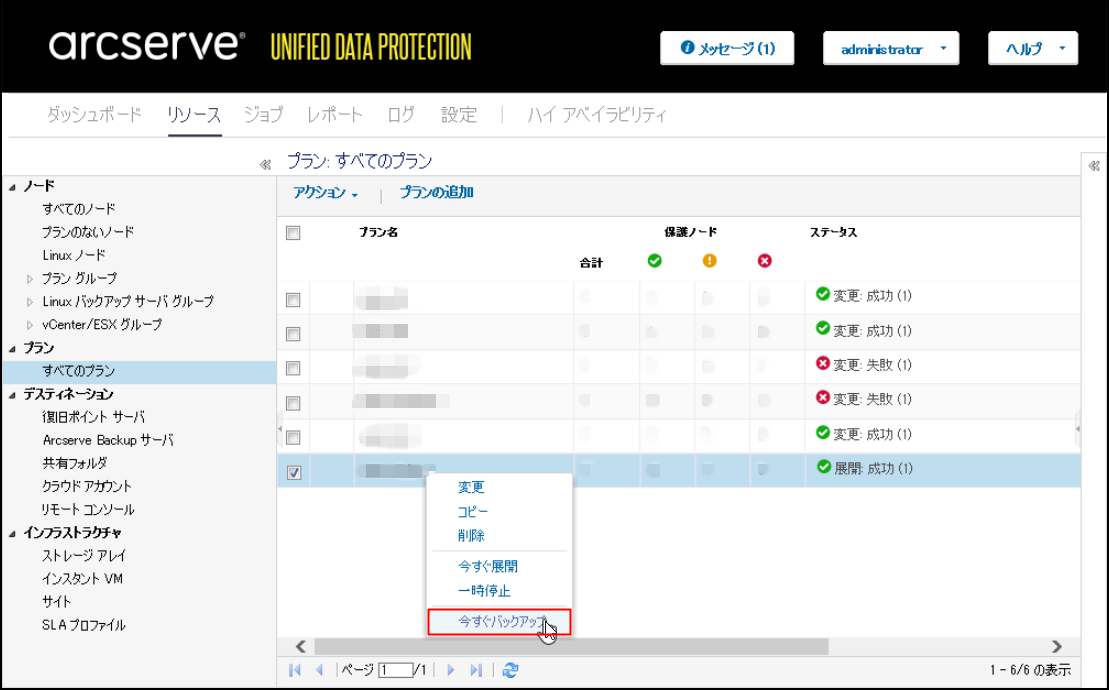
Task: Check the fifth plan row checkbox
Action: pos(293,438)
